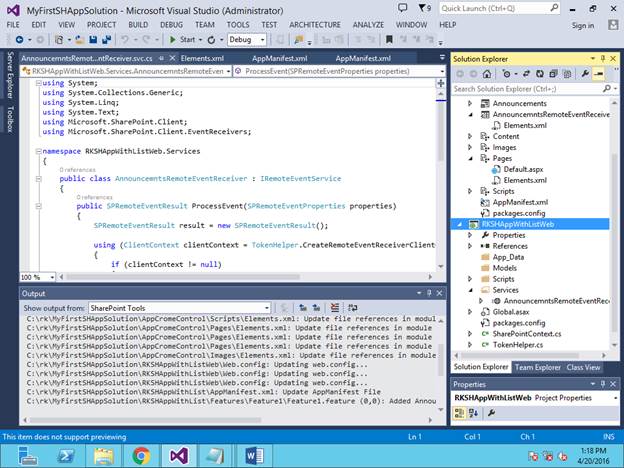Screen dimensions: 624x468
Task: Switch to the Team Explorer tab
Action: (538, 367)
